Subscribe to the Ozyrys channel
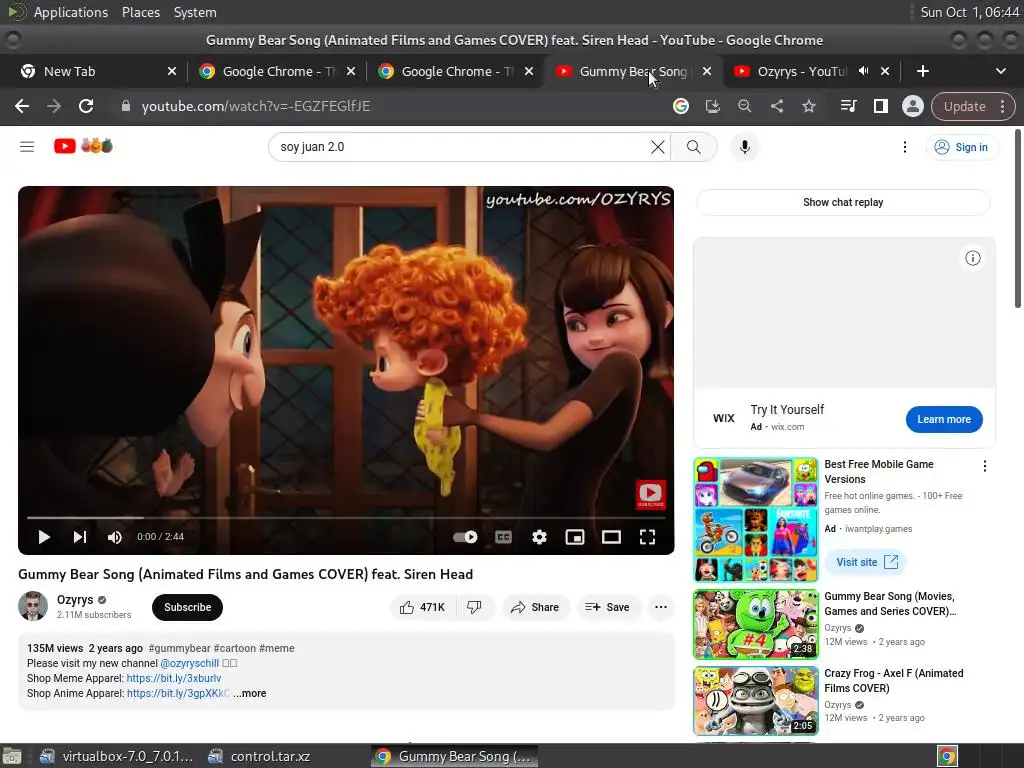This screenshot has width=1024, height=768. click(x=187, y=607)
